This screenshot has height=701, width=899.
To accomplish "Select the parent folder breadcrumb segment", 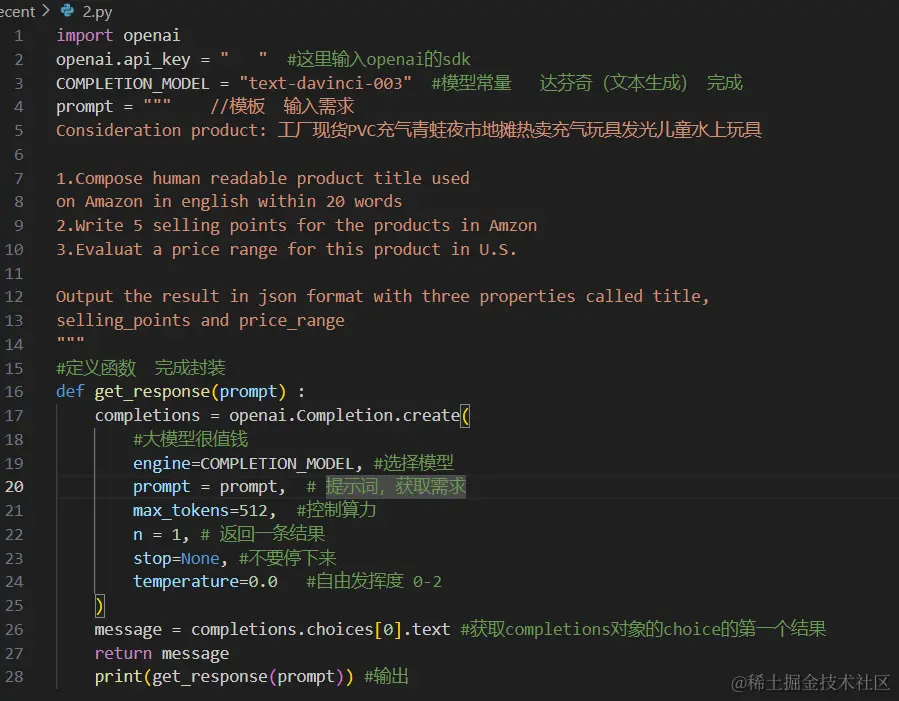I will 16,11.
